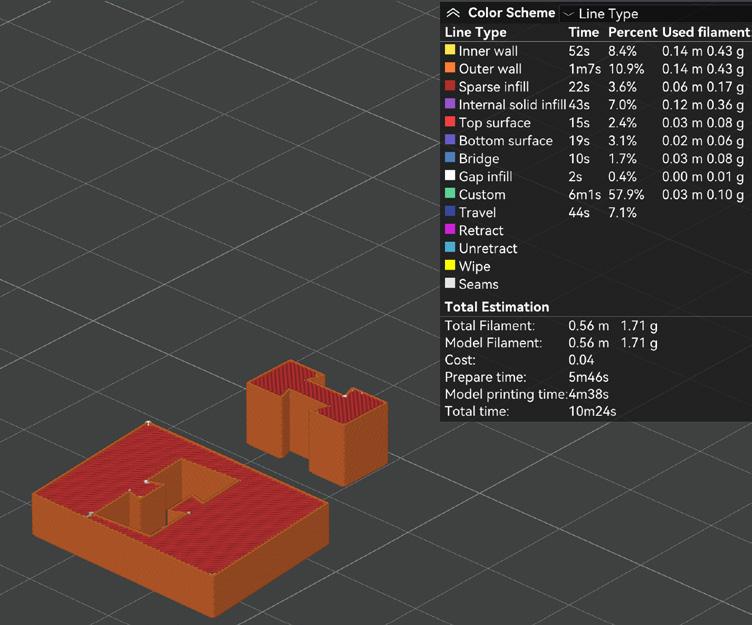Select the Outer wall row label
The image size is (752, 625).
490,69
